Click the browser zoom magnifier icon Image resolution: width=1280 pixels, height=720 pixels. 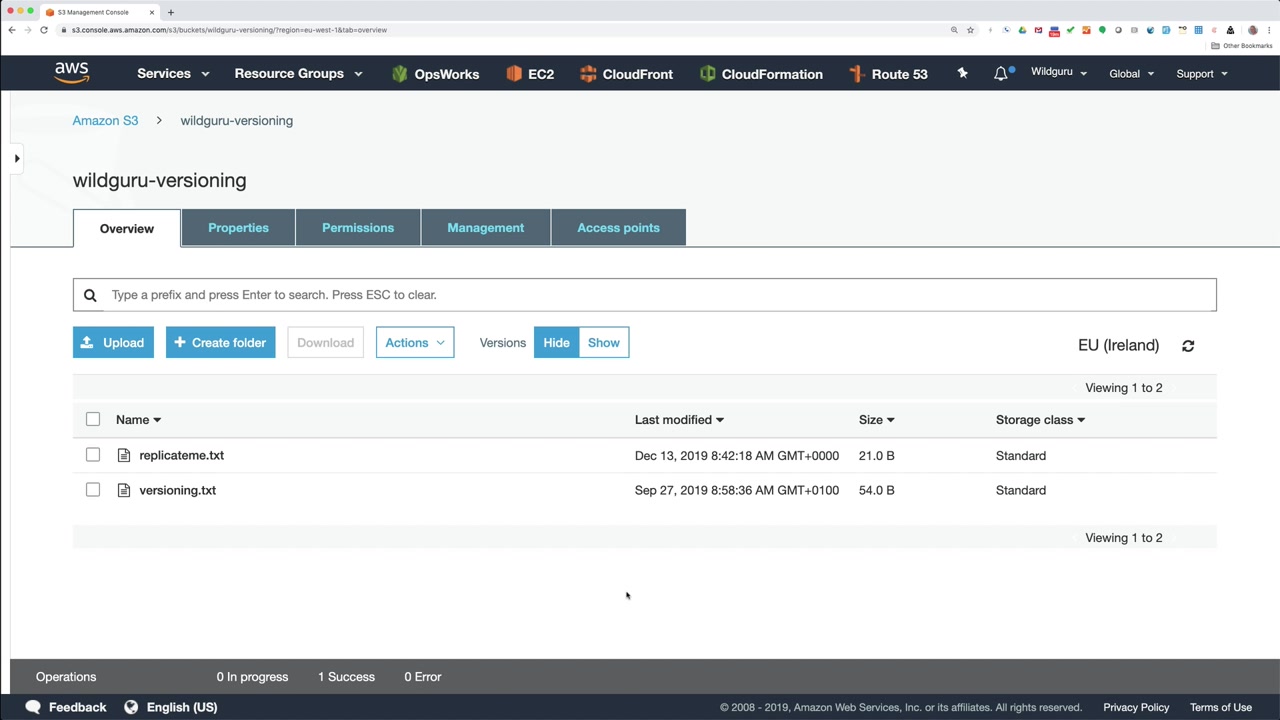tap(954, 30)
